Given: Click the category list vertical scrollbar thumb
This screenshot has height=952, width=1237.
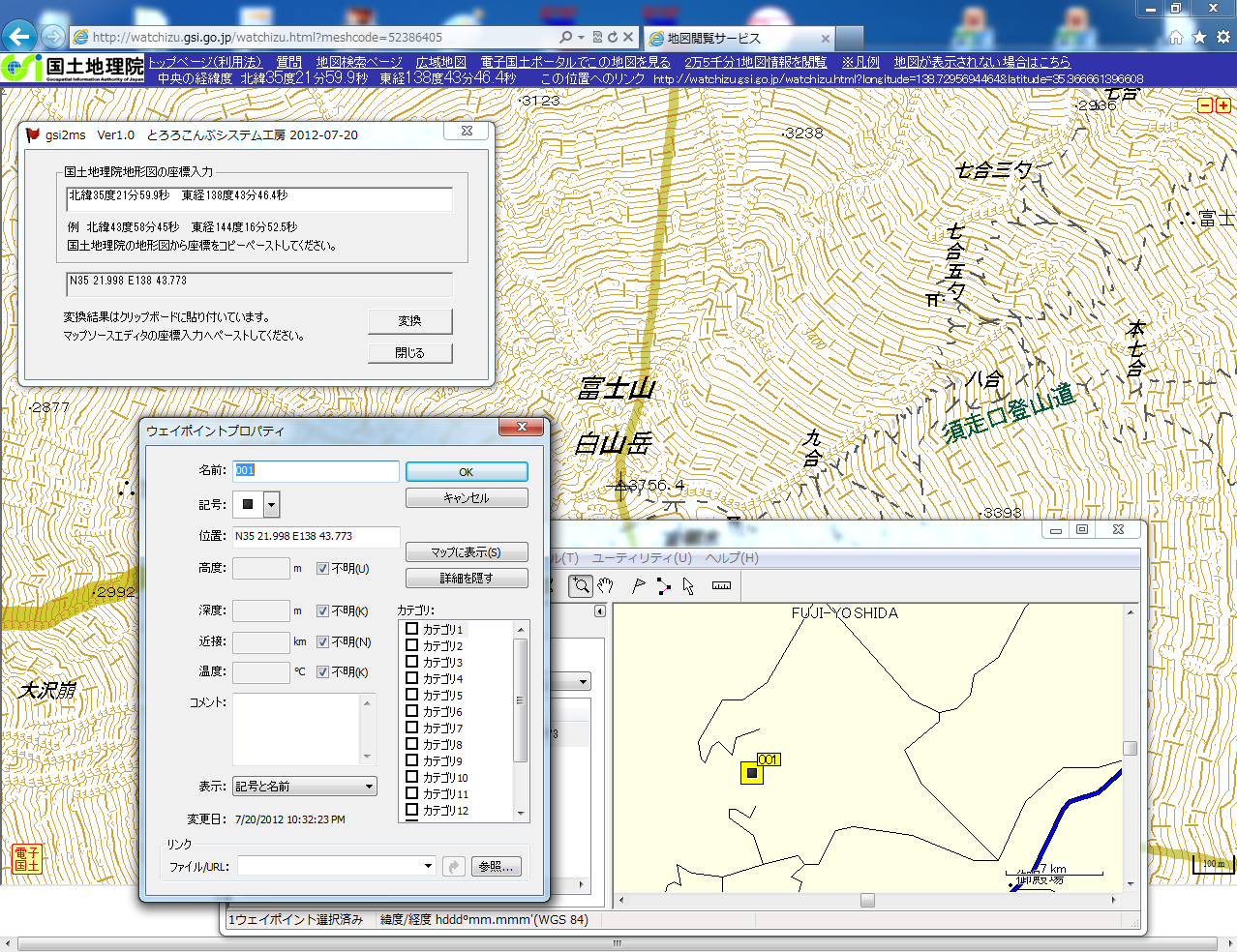Looking at the screenshot, I should (x=521, y=700).
